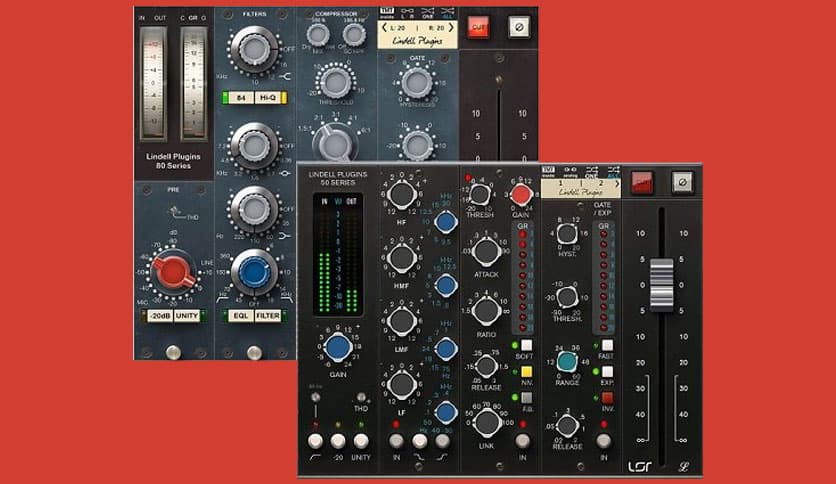Toggle phase invert icon in 80 Series plugin
Screen dimensions: 836x484
(x=519, y=27)
